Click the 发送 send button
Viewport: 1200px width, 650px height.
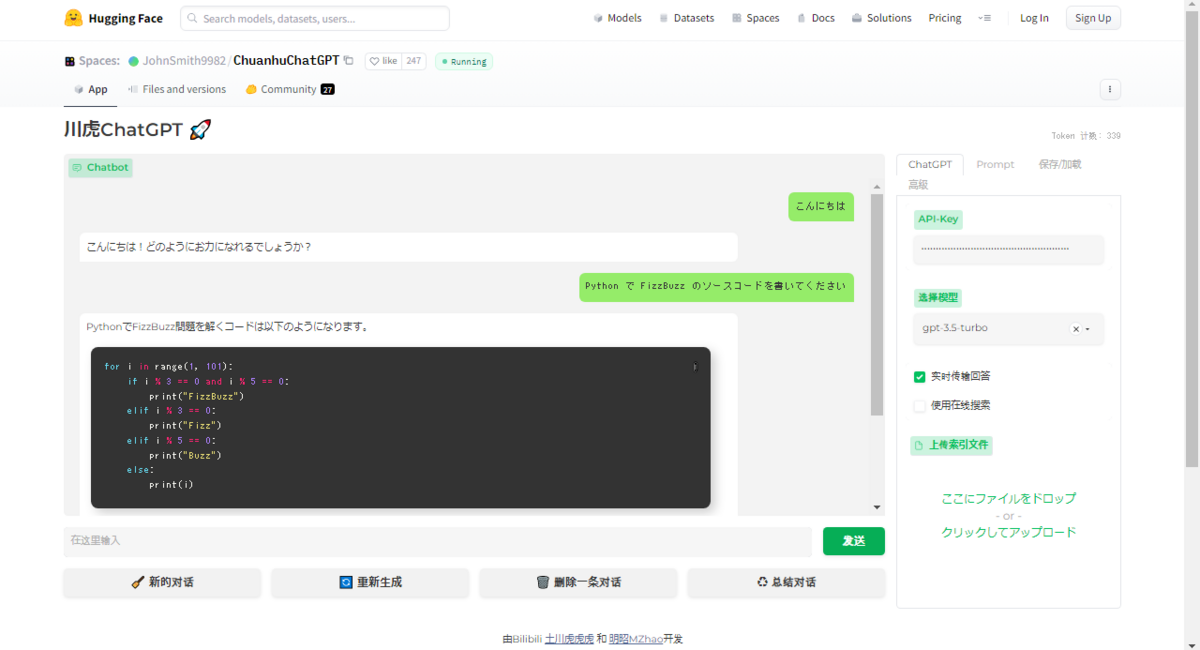click(853, 541)
